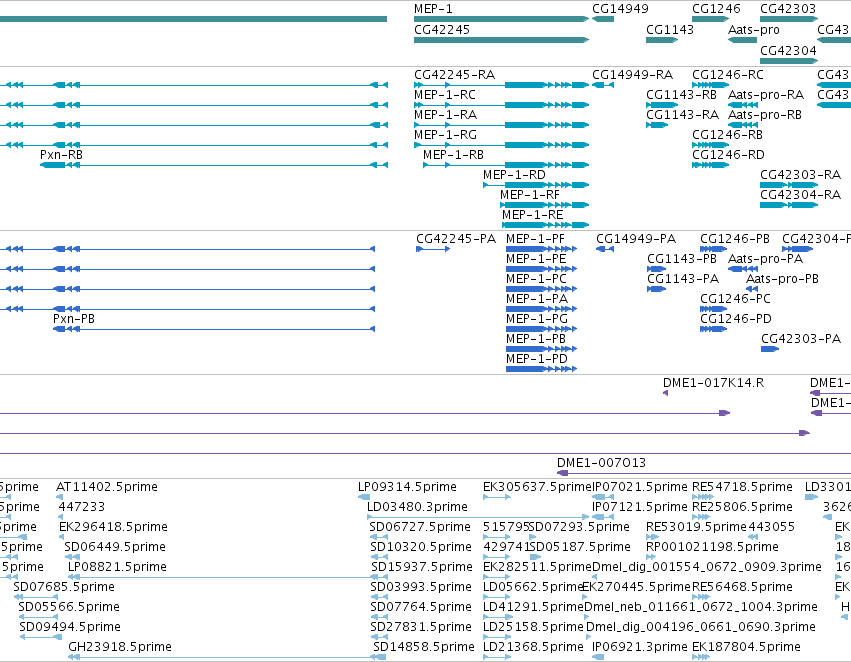Select protein label "CG14949-PA"

click(636, 239)
